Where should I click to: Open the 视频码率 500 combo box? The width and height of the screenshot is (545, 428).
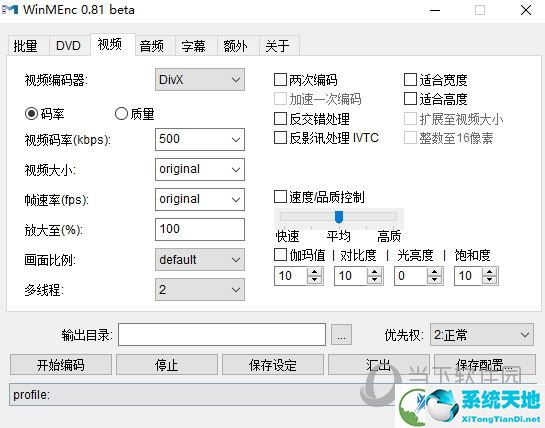(x=200, y=139)
